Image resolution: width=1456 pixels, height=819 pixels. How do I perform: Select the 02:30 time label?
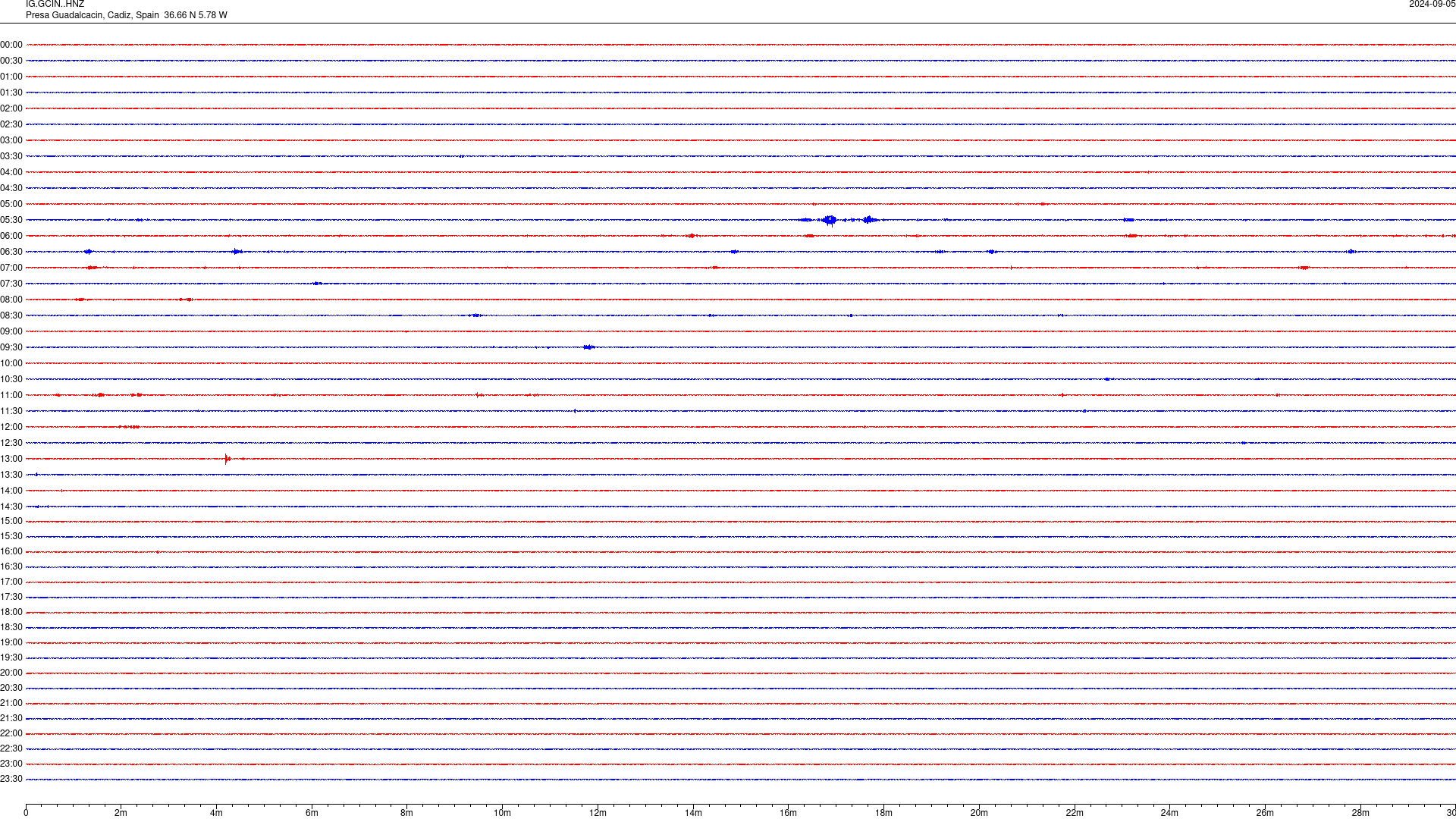[x=11, y=124]
